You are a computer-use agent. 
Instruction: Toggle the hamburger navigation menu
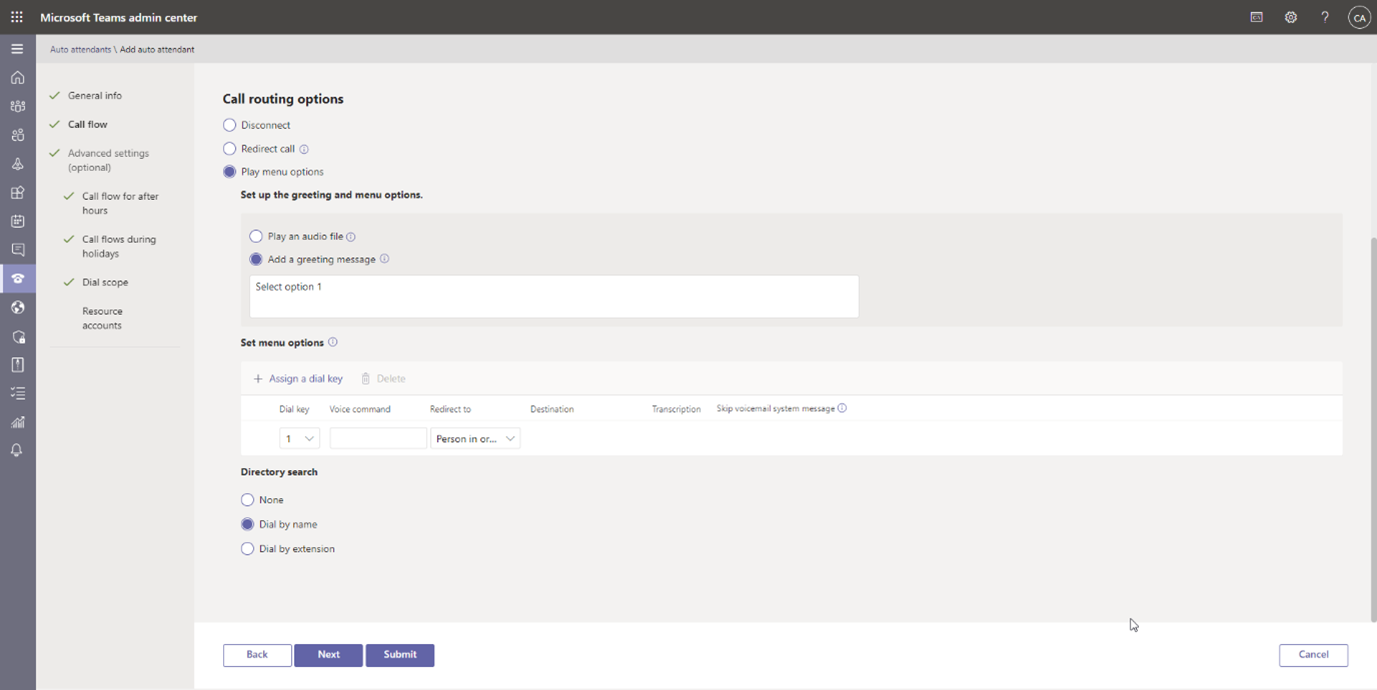pos(17,49)
